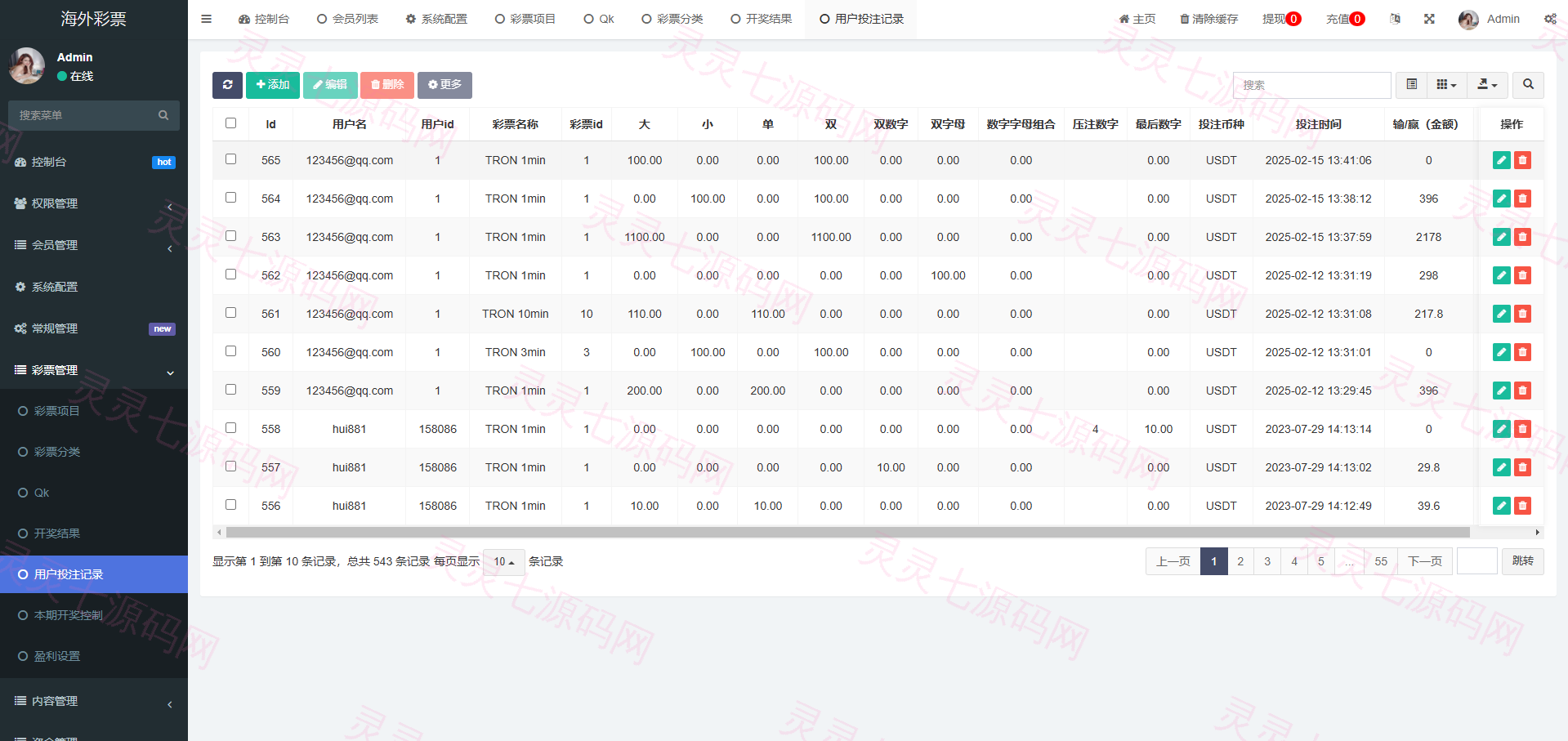Click the 跳转 jump button
Viewport: 1568px width, 741px height.
point(1523,561)
